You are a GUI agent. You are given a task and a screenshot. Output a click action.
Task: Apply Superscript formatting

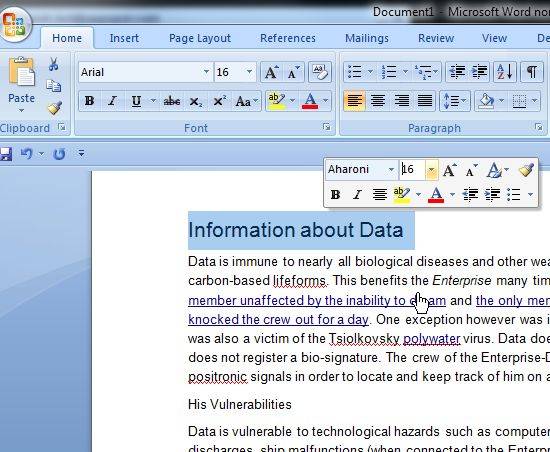tap(219, 101)
